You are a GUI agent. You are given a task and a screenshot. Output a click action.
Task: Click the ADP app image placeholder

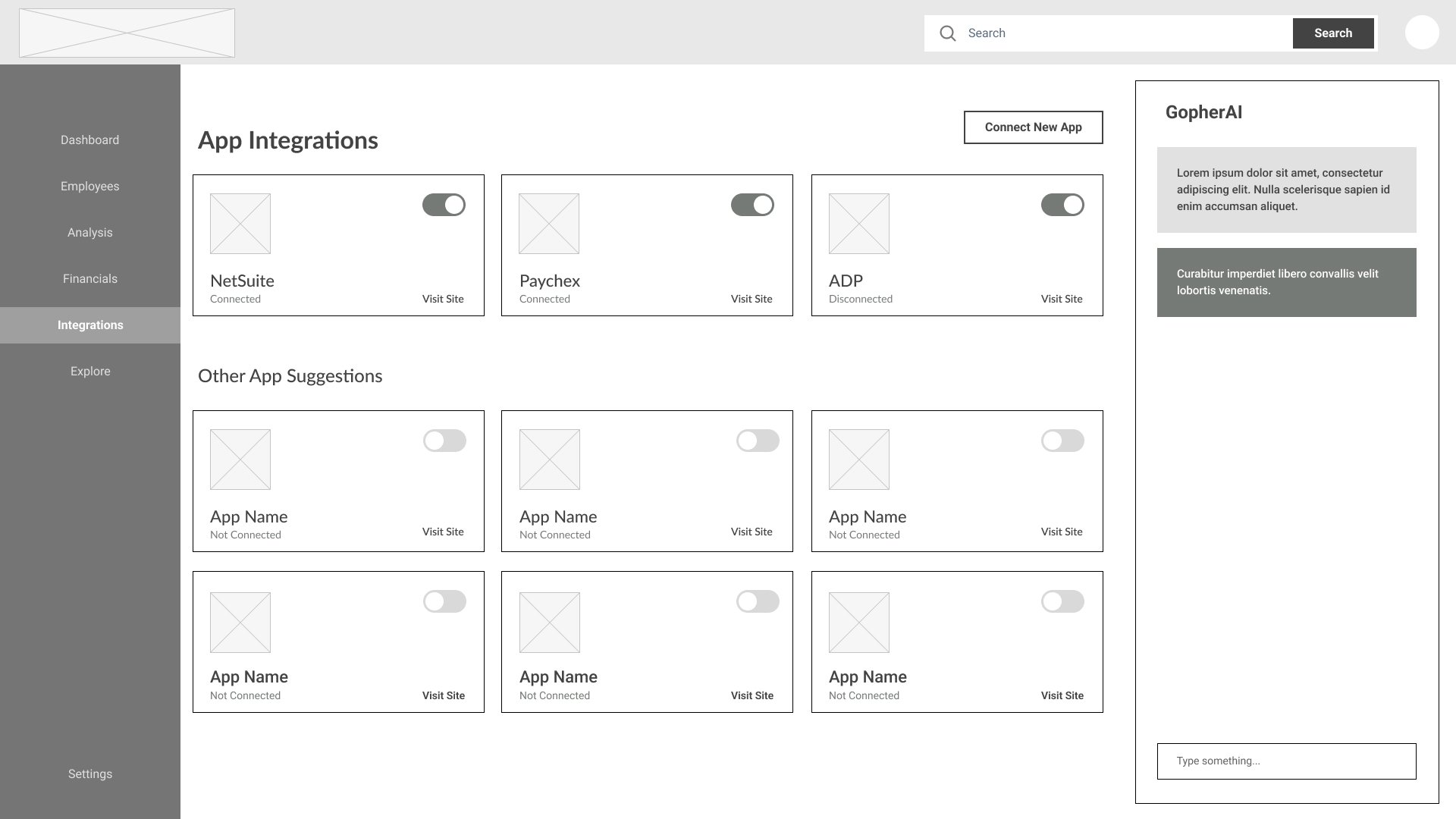pyautogui.click(x=859, y=224)
